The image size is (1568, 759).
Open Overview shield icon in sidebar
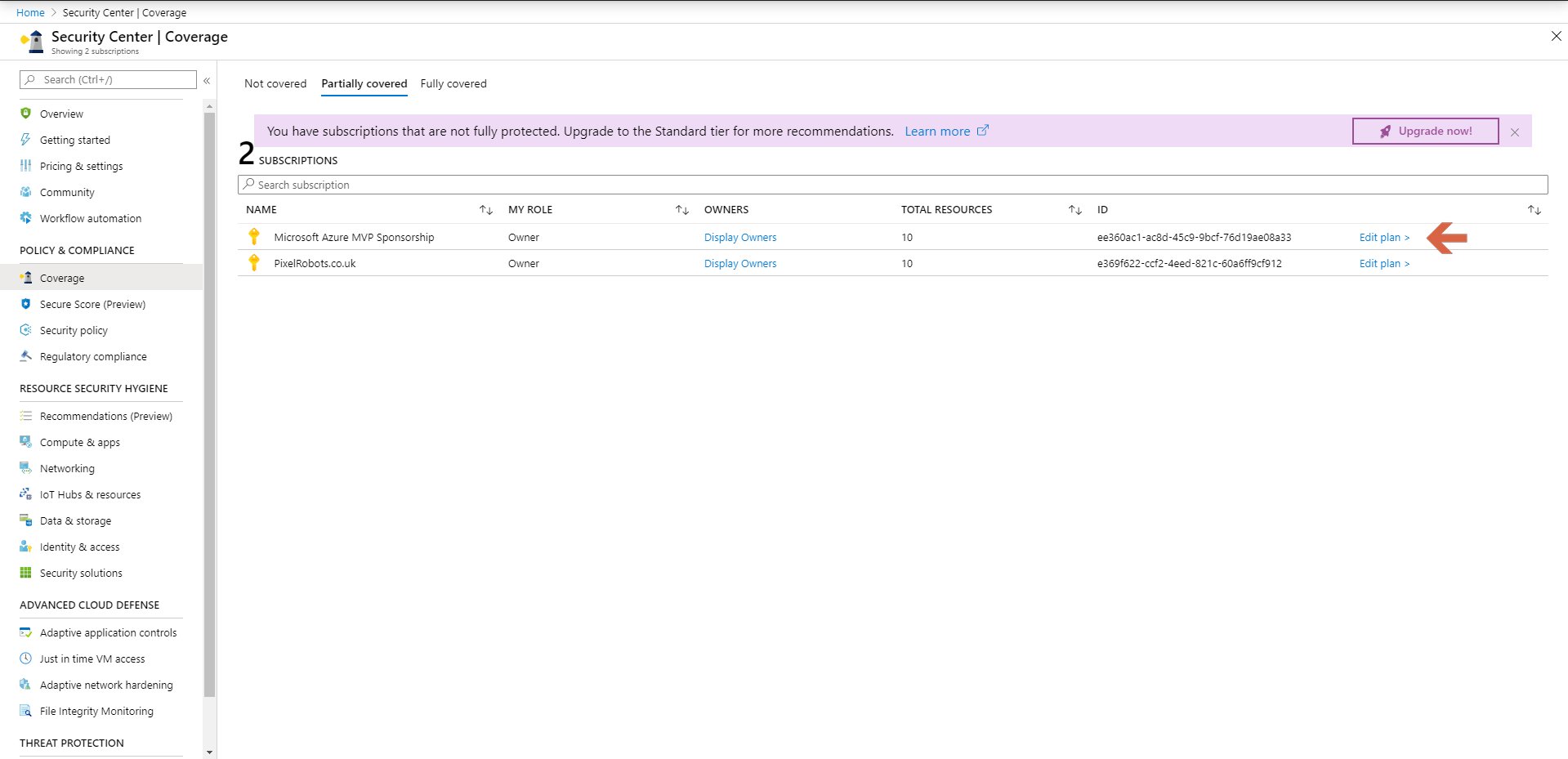coord(25,114)
